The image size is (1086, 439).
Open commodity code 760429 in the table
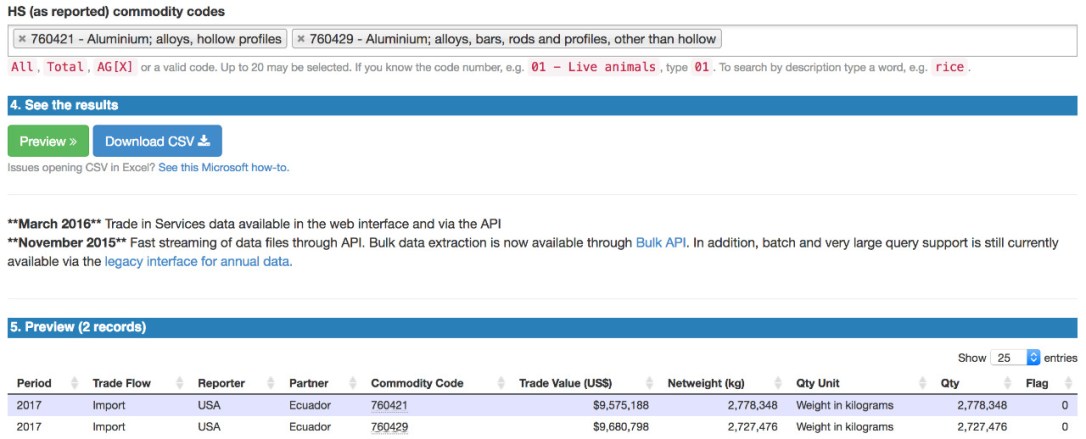point(389,427)
